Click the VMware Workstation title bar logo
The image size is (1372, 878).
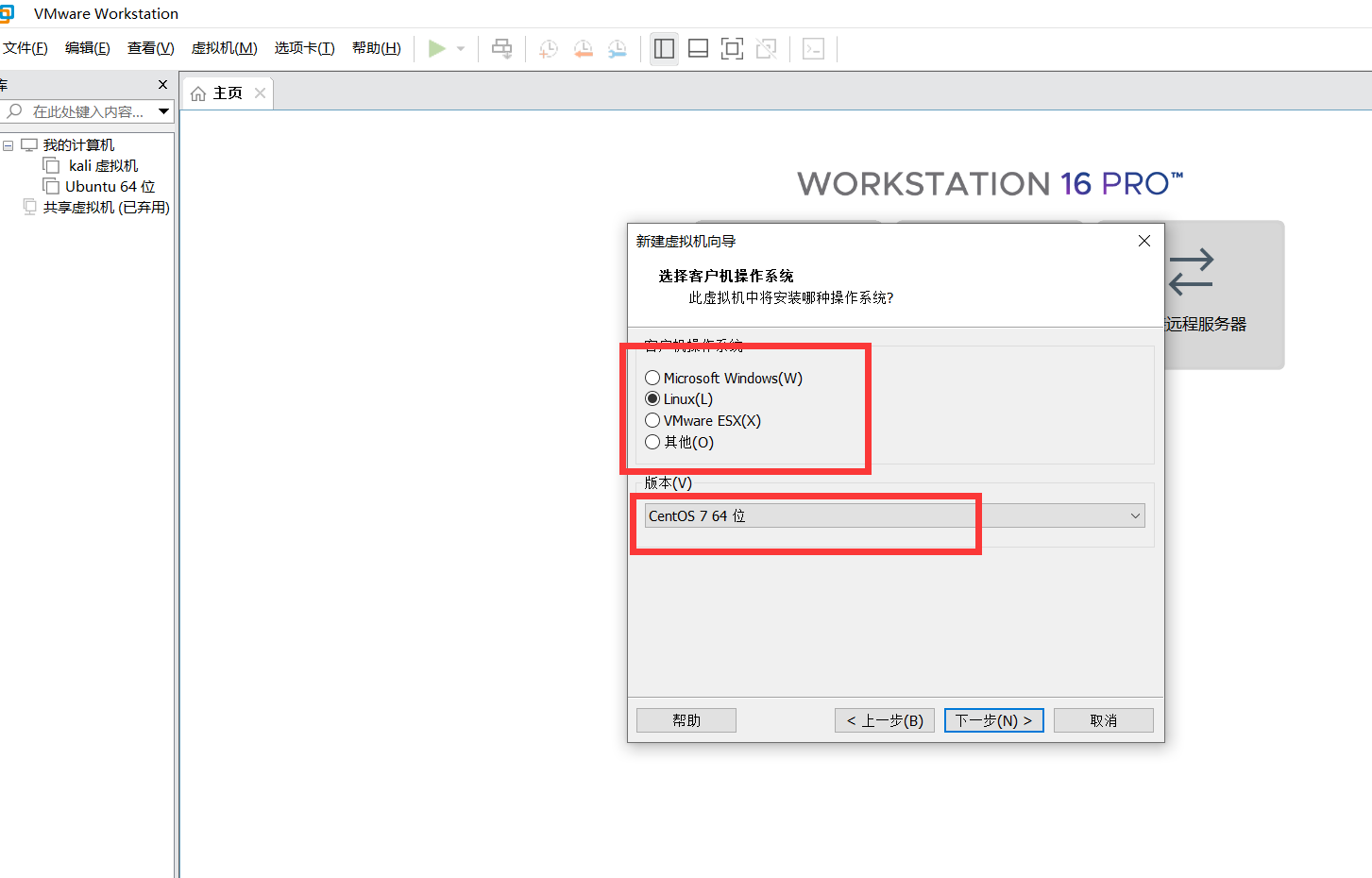click(7, 13)
